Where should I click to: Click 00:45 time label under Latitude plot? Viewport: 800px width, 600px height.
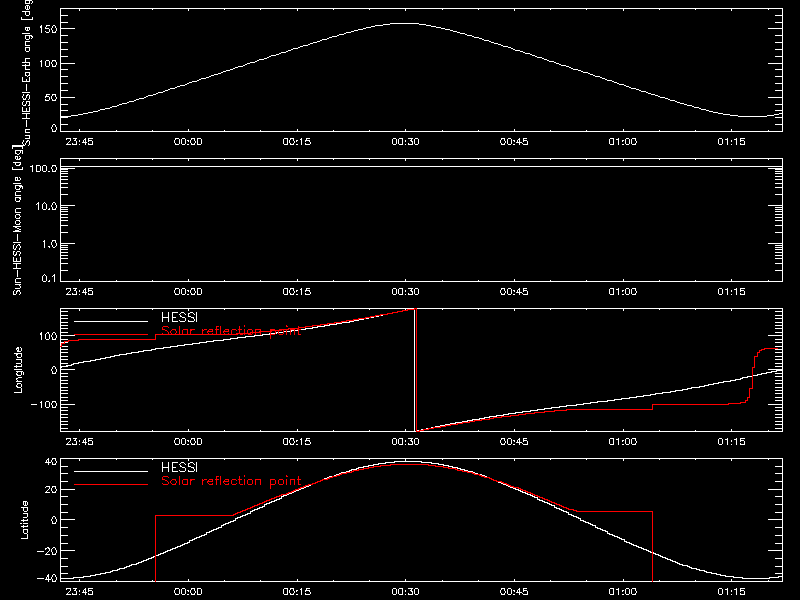(514, 592)
